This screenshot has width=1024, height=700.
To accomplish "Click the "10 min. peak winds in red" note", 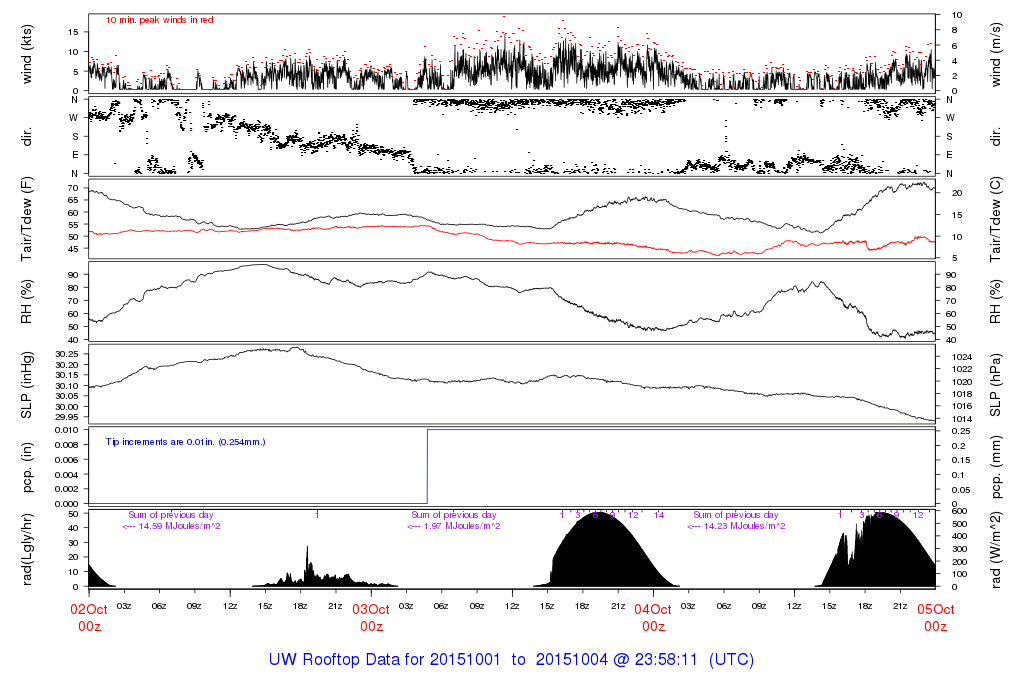I will [x=159, y=20].
